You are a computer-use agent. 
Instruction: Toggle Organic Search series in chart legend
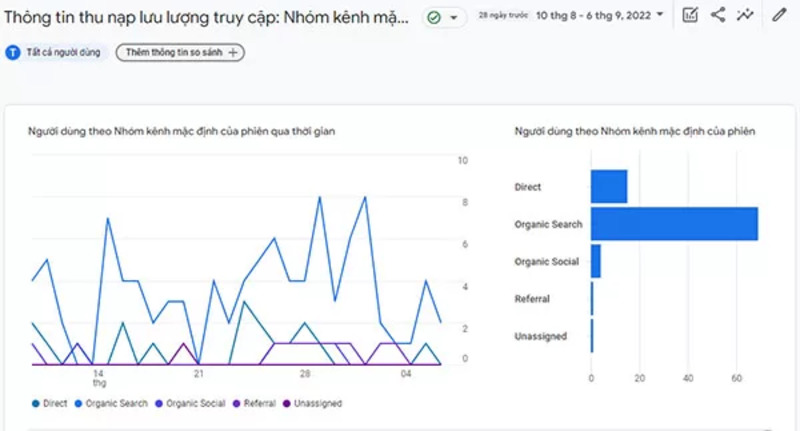(x=111, y=403)
